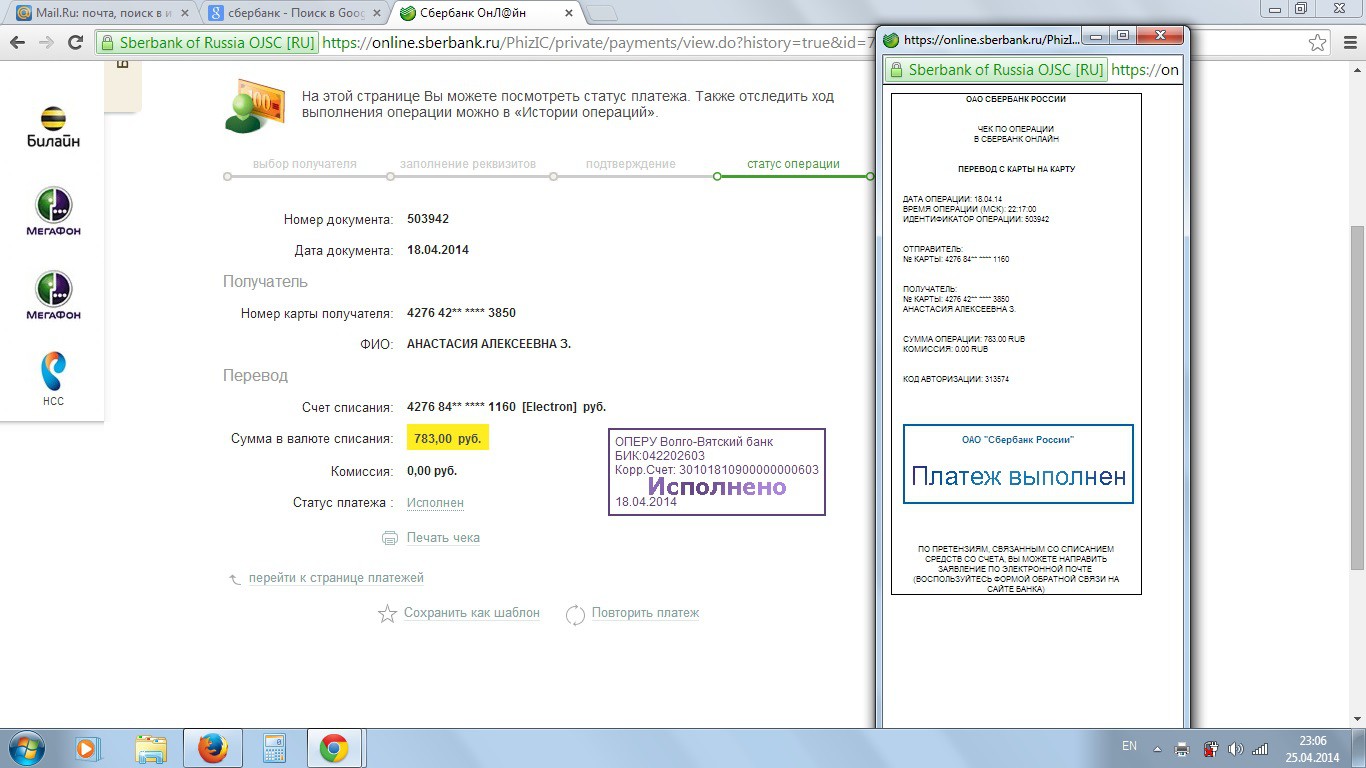The width and height of the screenshot is (1366, 768).
Task: Click the recipient card number ending 3850
Action: pos(461,313)
